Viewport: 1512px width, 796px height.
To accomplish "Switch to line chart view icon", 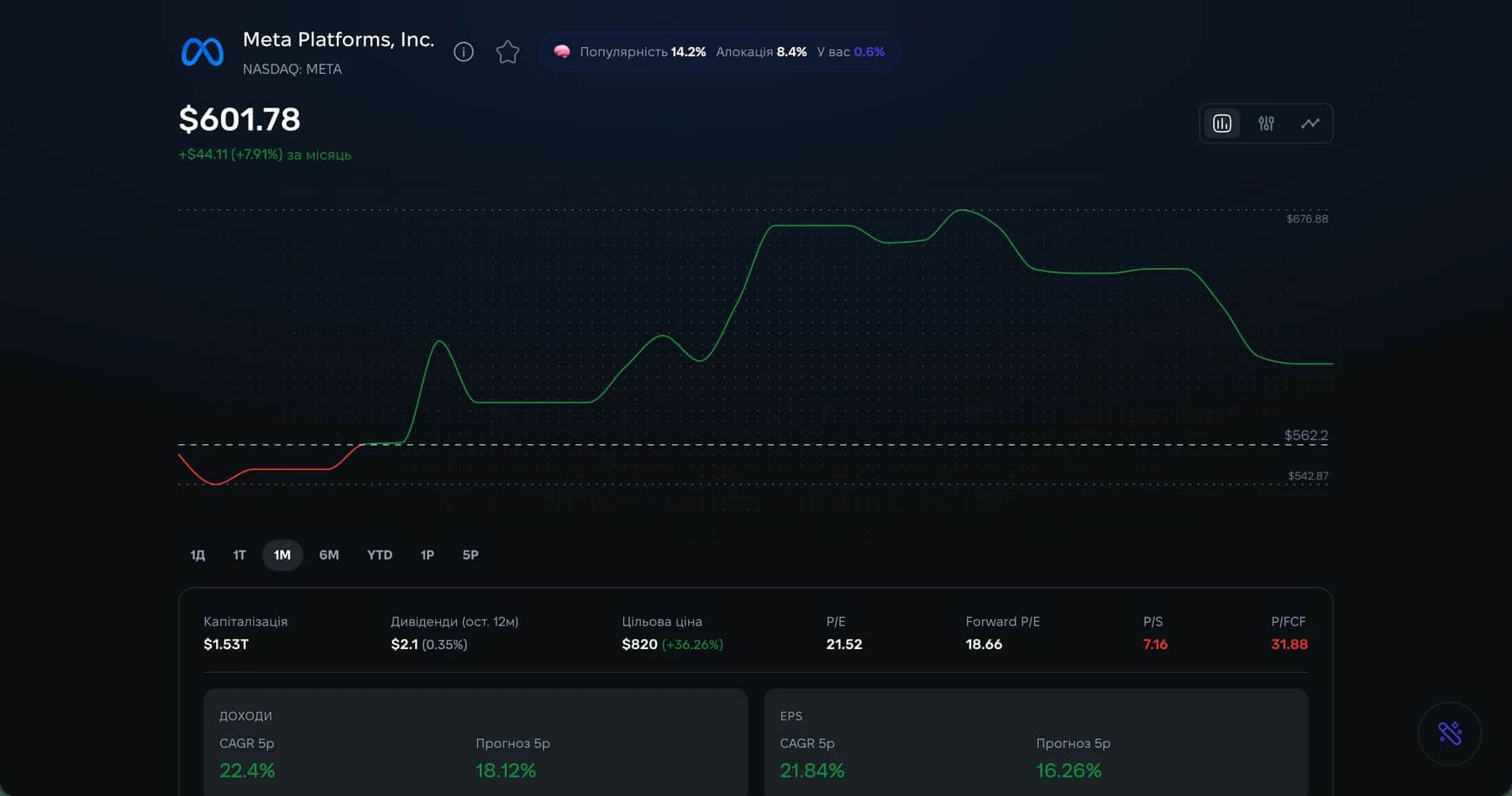I will tap(1310, 123).
